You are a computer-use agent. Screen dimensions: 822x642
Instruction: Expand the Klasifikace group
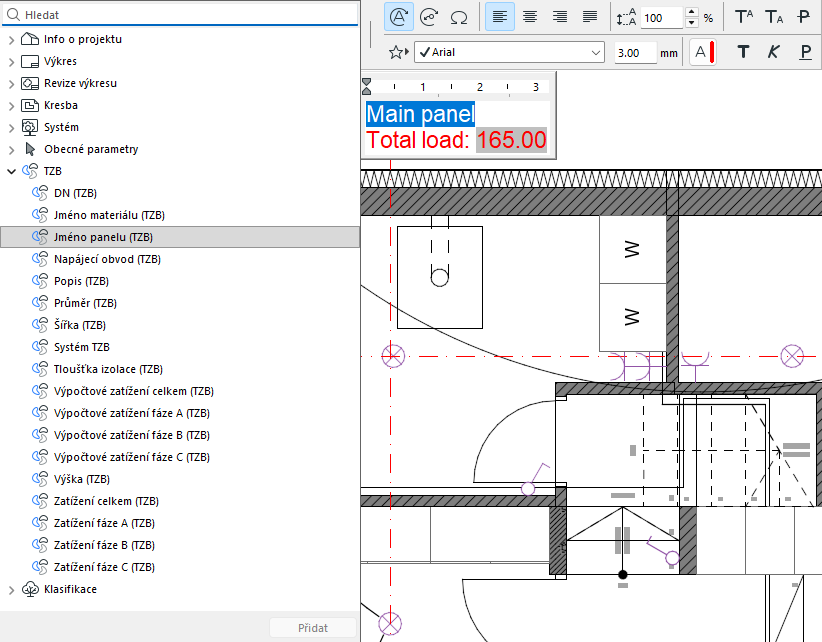click(12, 590)
